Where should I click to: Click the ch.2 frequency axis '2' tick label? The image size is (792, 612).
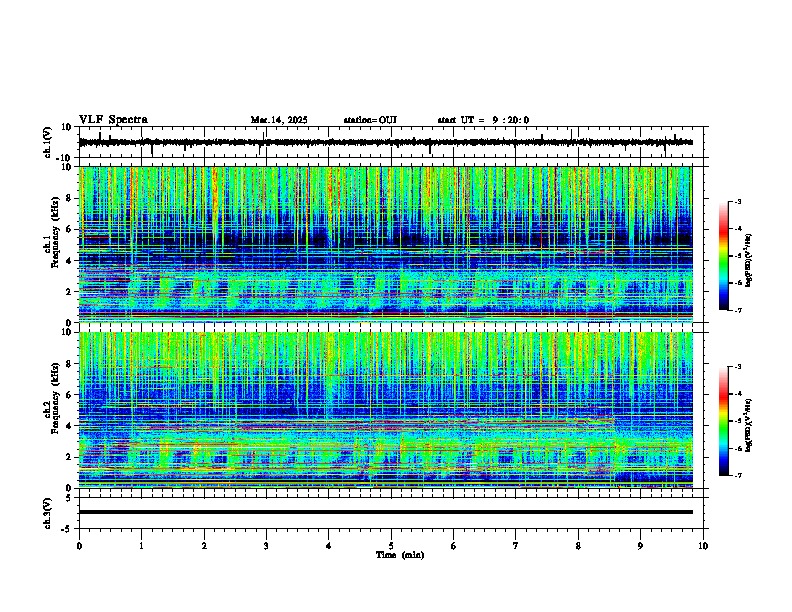[70, 457]
